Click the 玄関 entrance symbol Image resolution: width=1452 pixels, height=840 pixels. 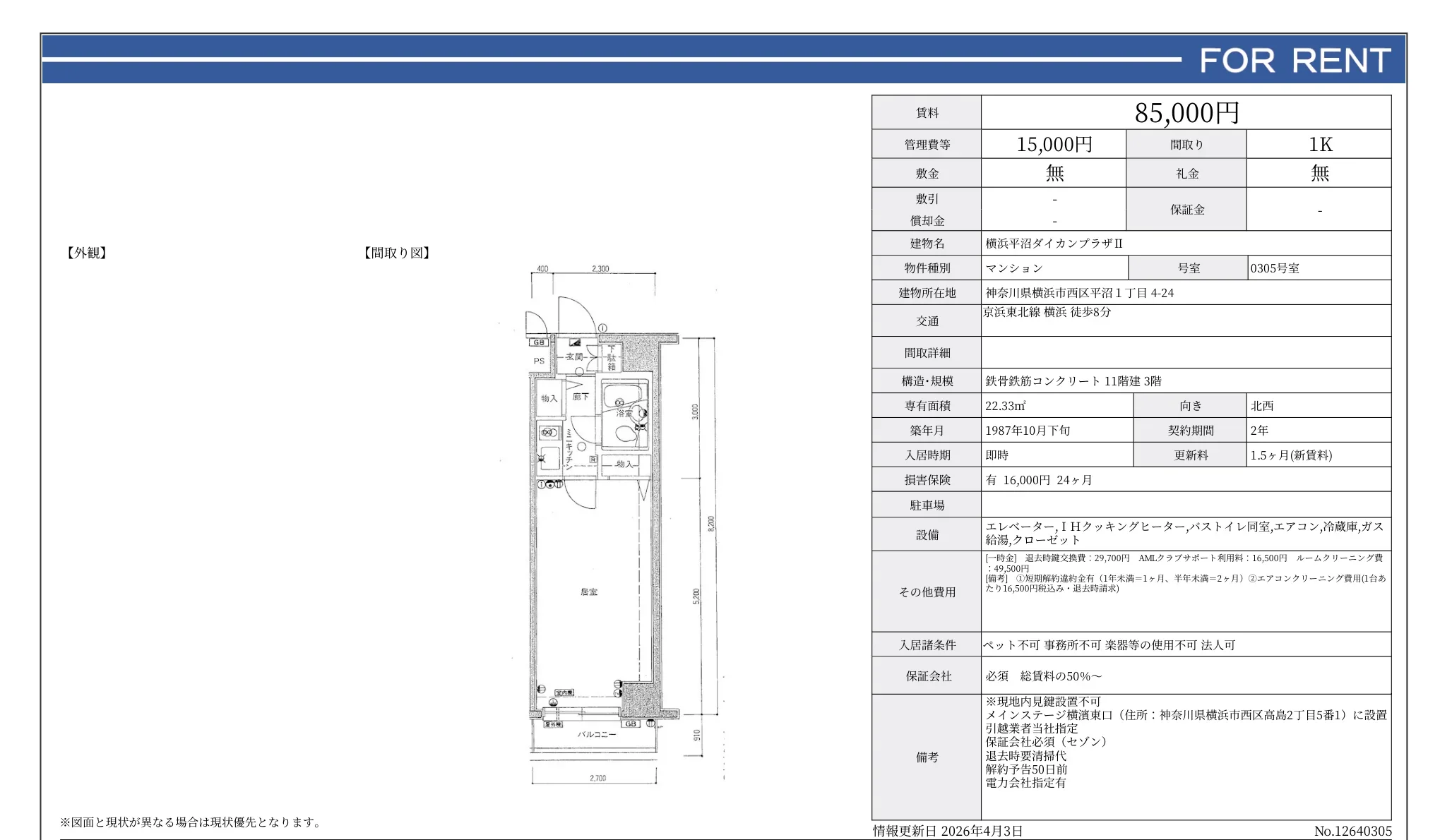[x=573, y=359]
